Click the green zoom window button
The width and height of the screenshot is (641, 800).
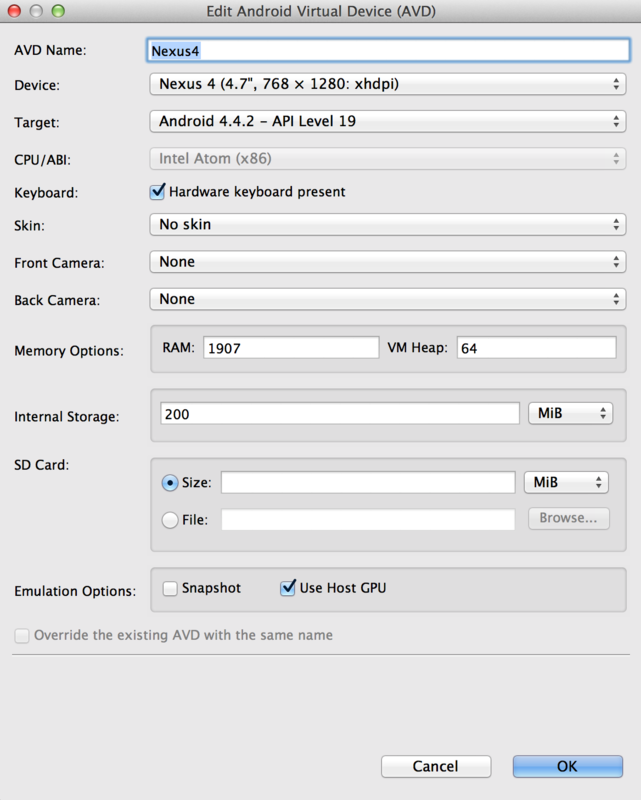point(58,11)
